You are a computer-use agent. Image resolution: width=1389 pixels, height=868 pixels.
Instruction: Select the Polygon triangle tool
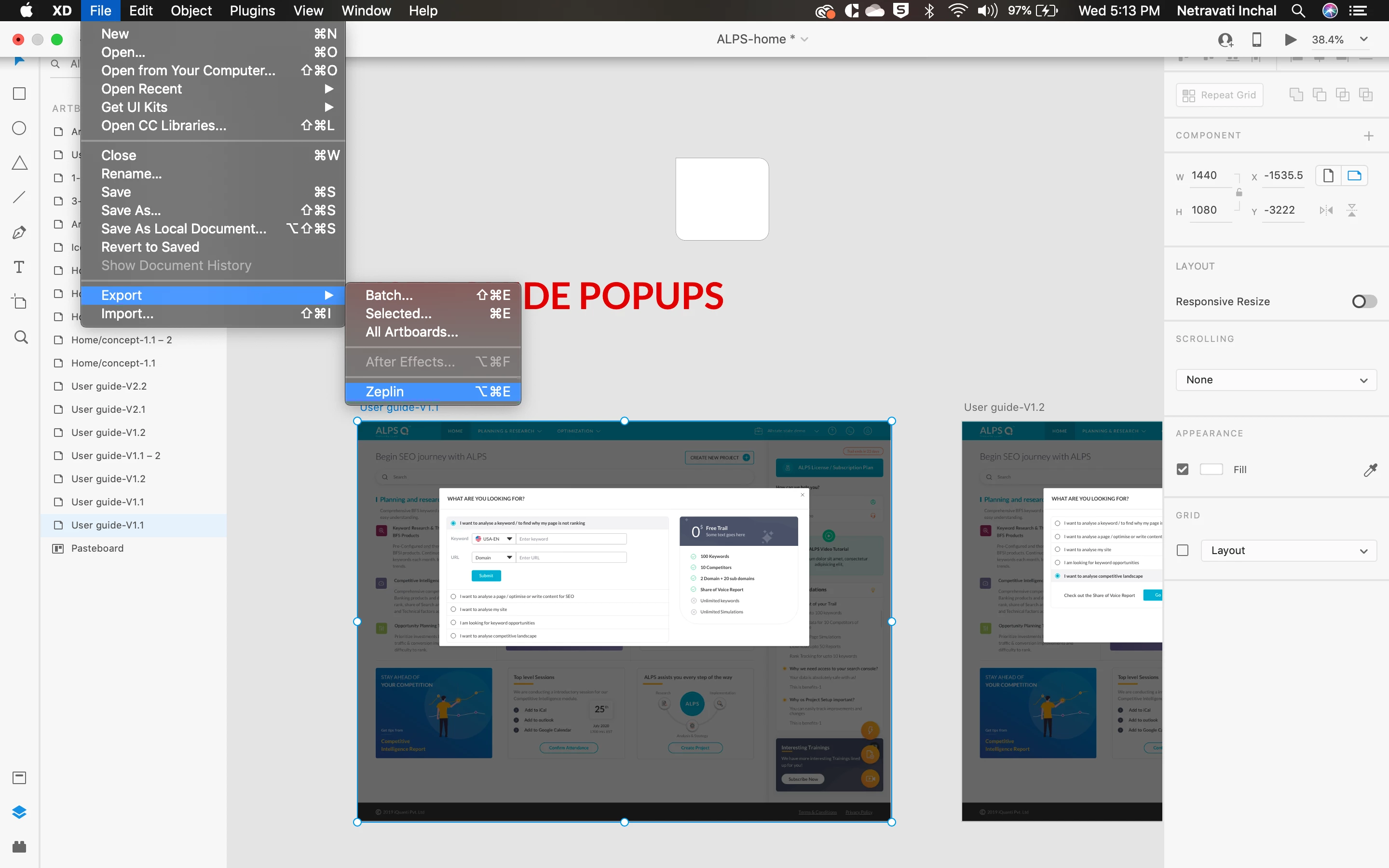click(x=19, y=163)
